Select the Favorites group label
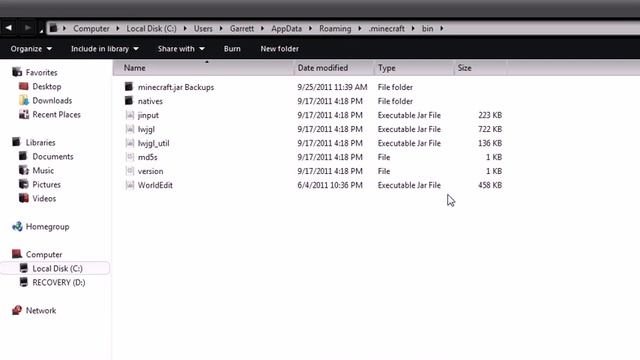The height and width of the screenshot is (360, 640). (42, 73)
